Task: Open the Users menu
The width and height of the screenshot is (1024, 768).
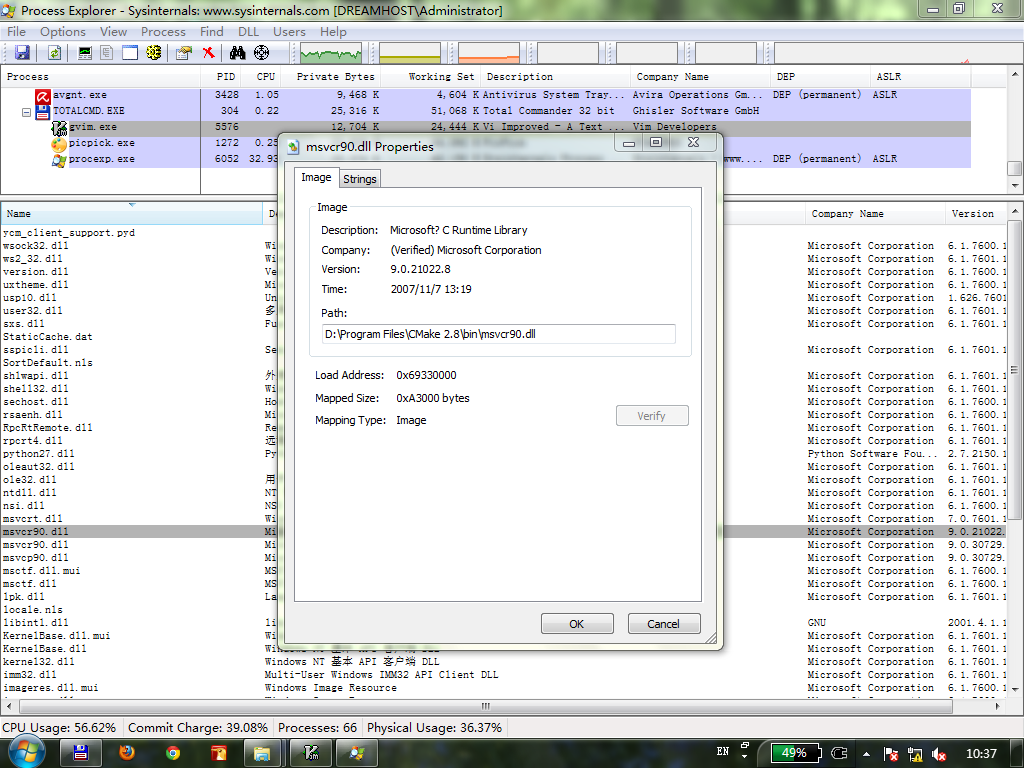Action: 289,31
